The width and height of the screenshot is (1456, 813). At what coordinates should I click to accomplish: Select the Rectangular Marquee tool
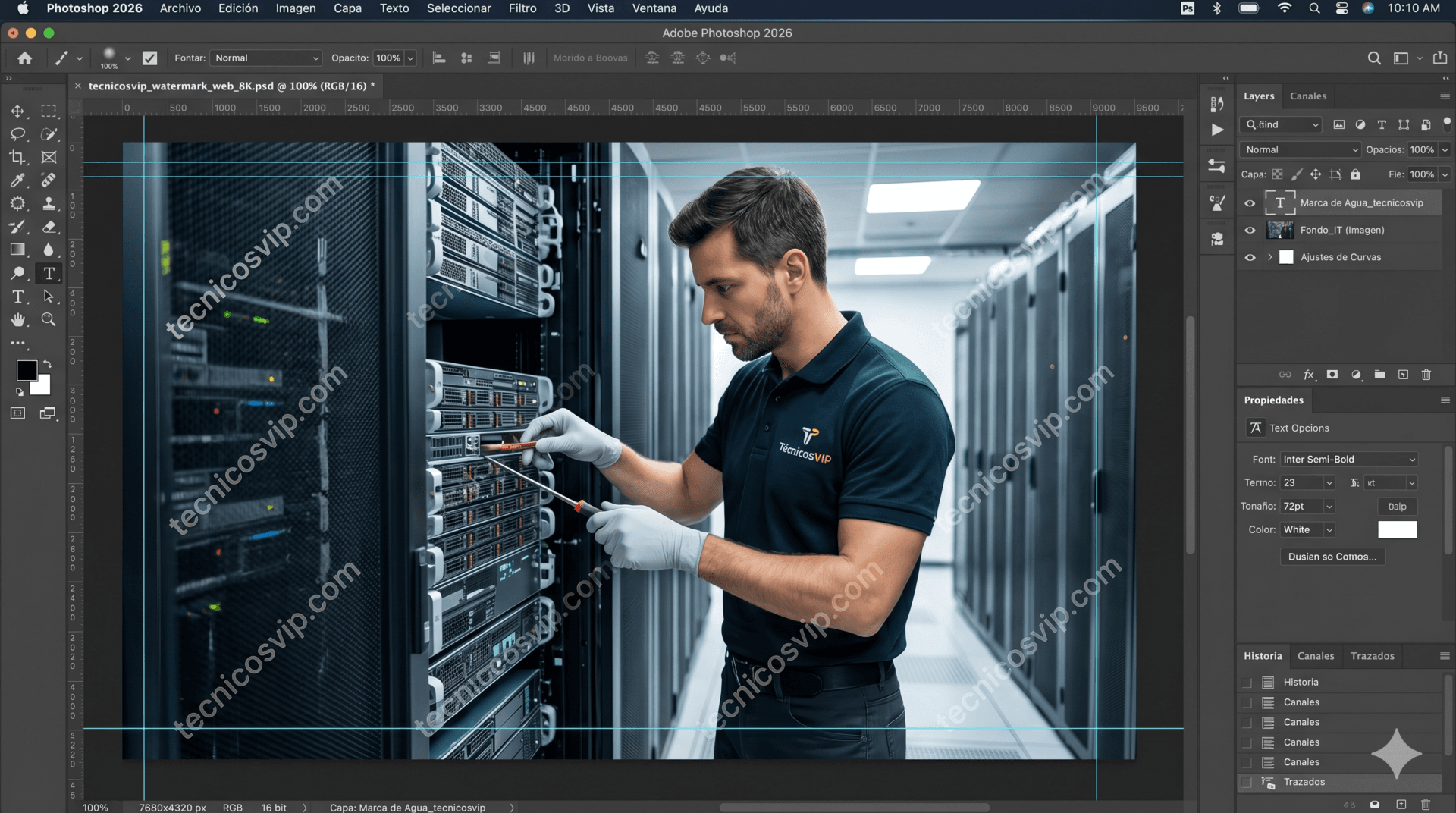pyautogui.click(x=49, y=111)
